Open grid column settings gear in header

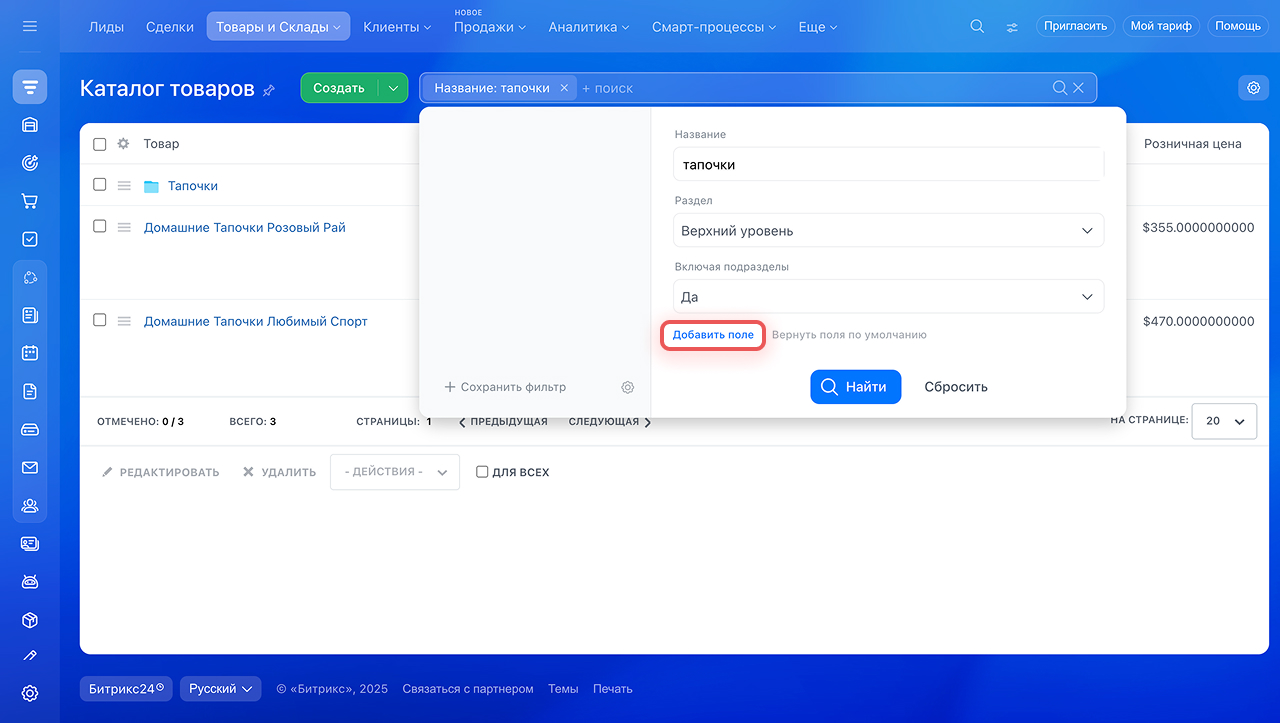tap(123, 144)
